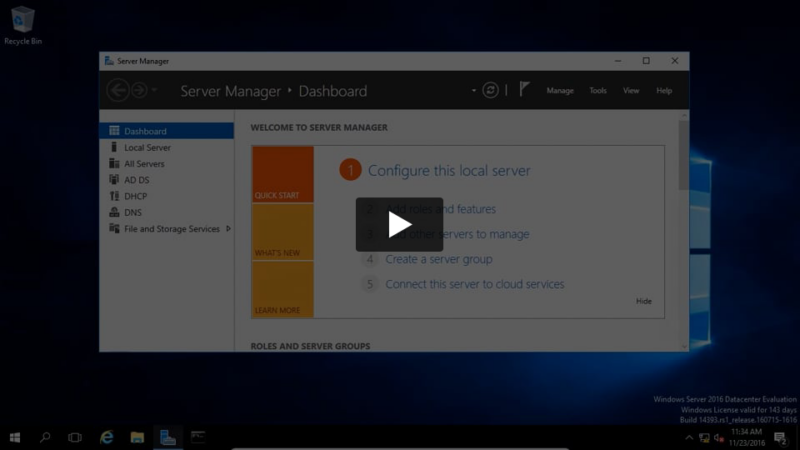This screenshot has height=450, width=800.
Task: Open the Manage menu
Action: point(560,91)
